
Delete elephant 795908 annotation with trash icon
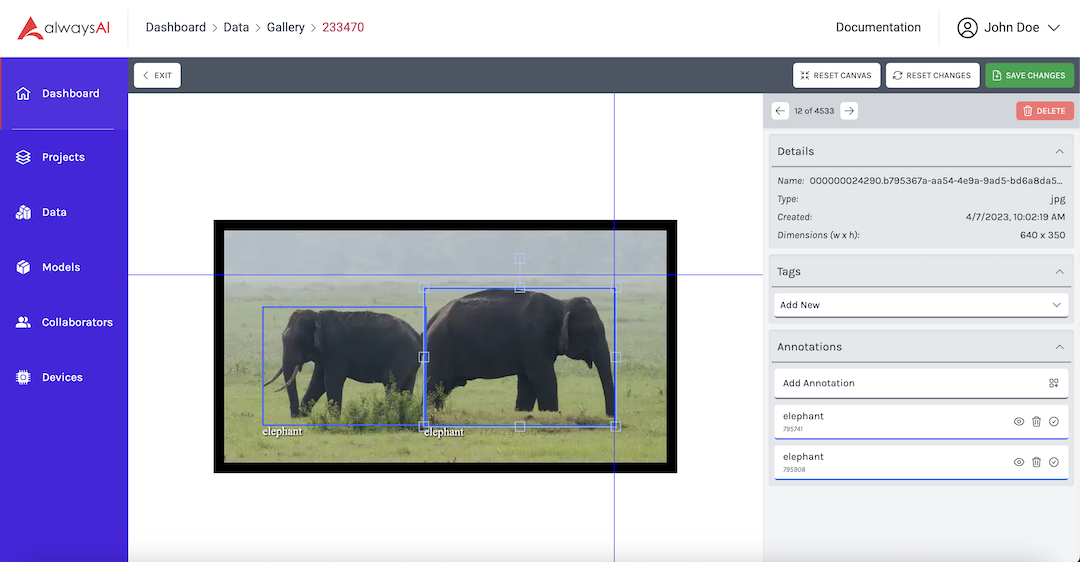click(x=1036, y=462)
